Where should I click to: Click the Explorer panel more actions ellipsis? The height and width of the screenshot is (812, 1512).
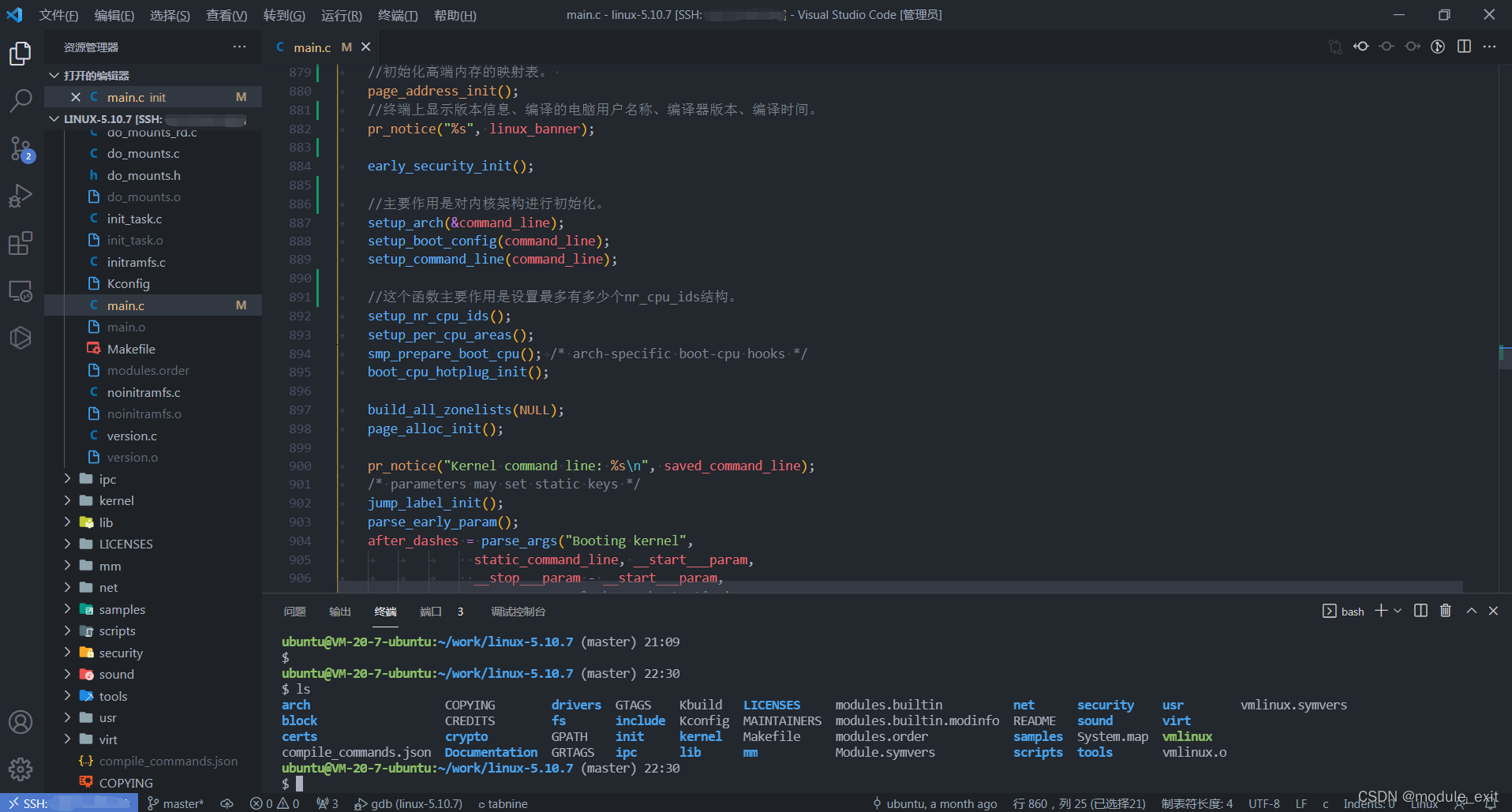[239, 47]
